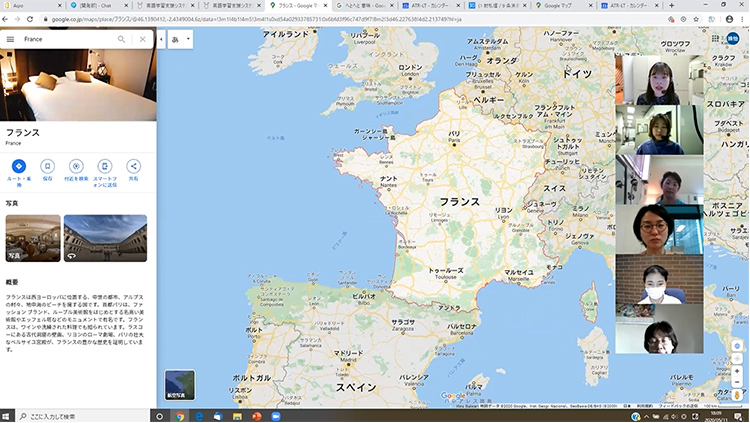Collapse the side panel arrow

(161, 39)
